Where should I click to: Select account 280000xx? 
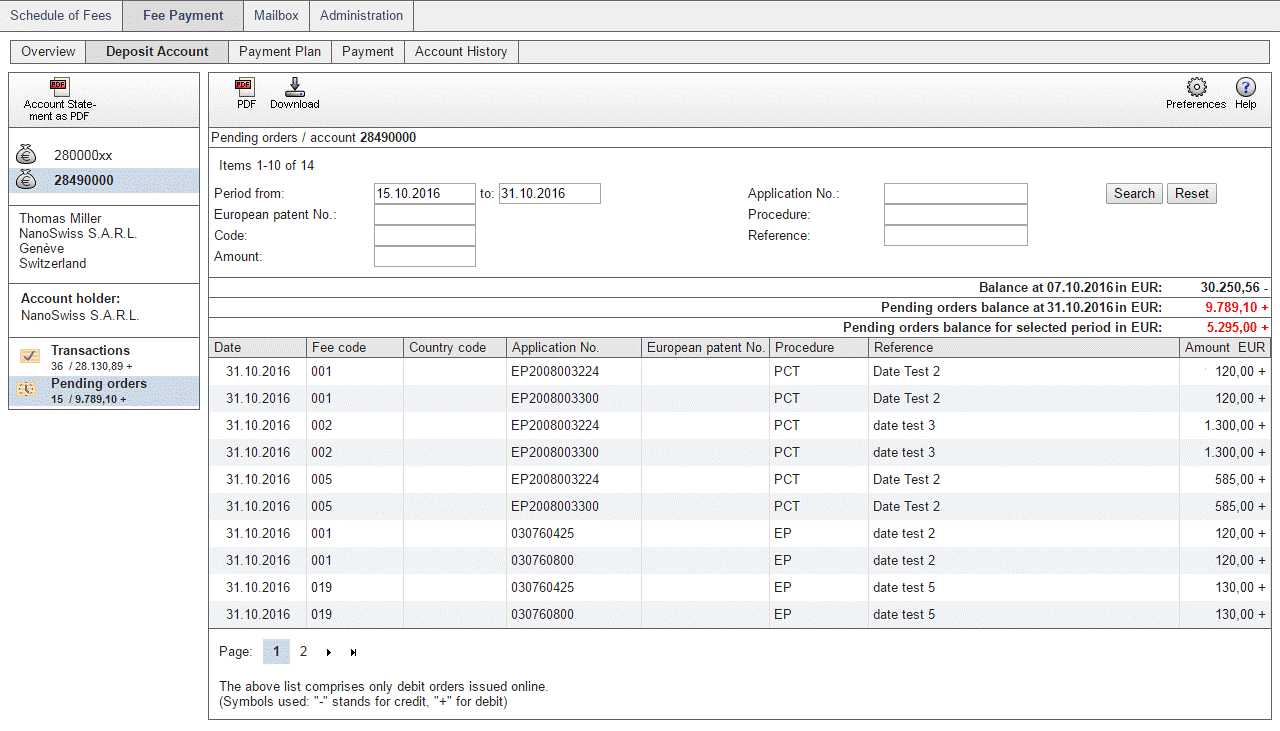click(x=83, y=156)
